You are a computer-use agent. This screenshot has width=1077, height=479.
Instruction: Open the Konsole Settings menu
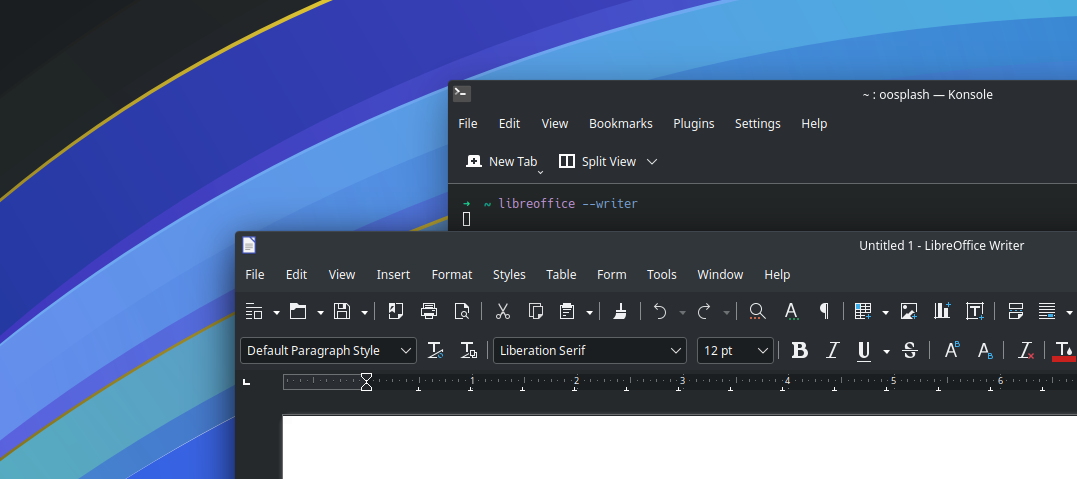tap(757, 124)
